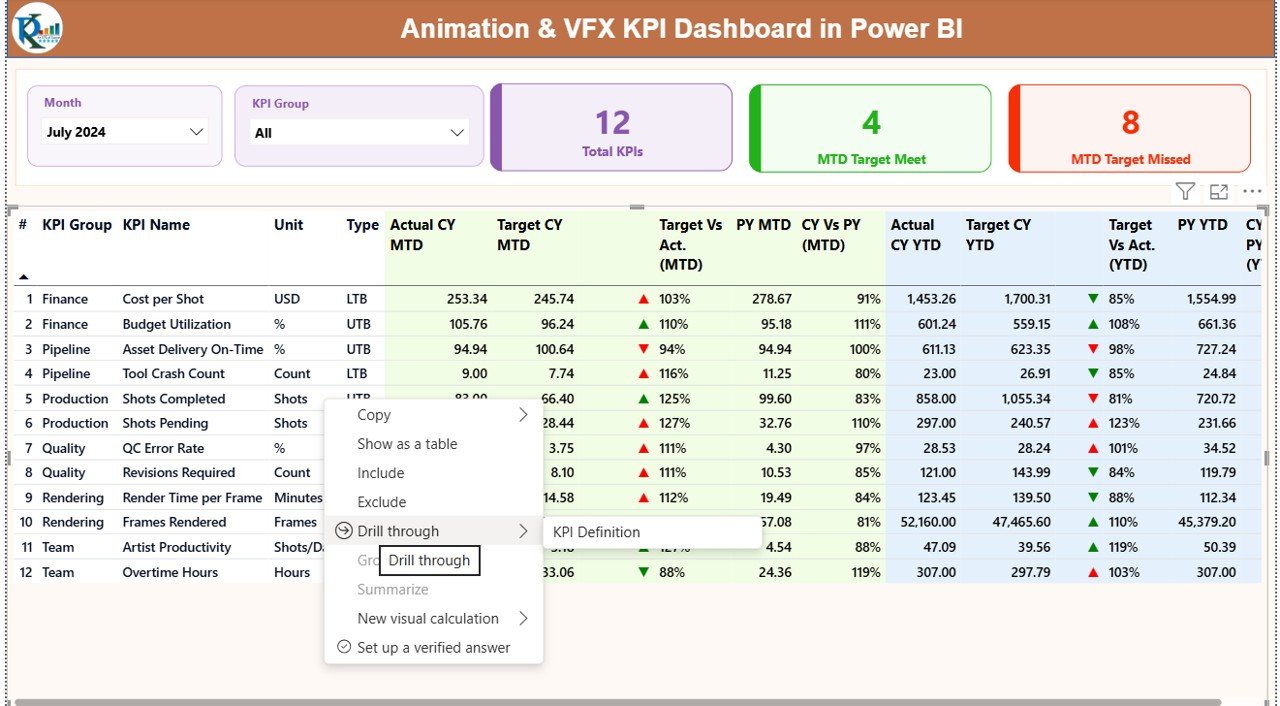Choose KPI Definition drill-through page
Image resolution: width=1280 pixels, height=706 pixels.
(596, 531)
